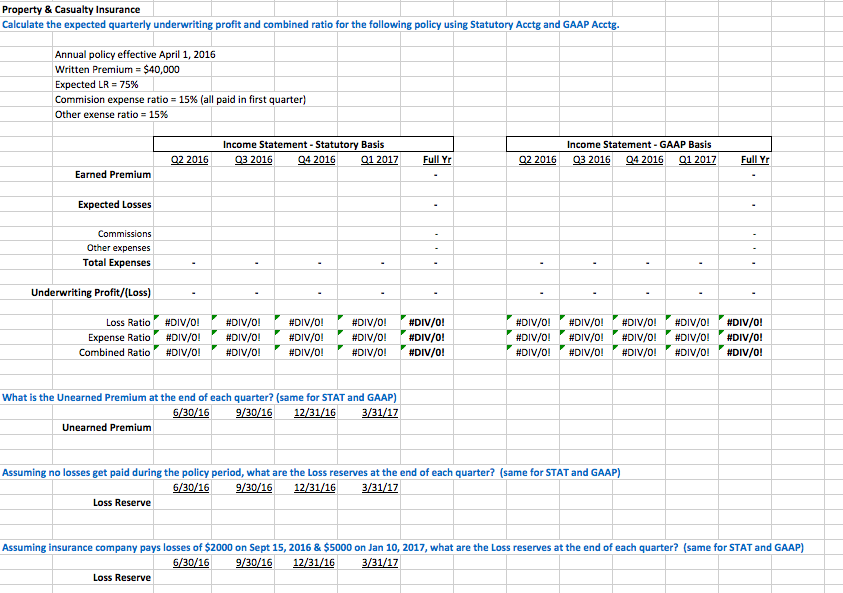Viewport: 843px width, 593px height.
Task: Click Statutory 'Q2 2016' column header
Action: (x=189, y=160)
